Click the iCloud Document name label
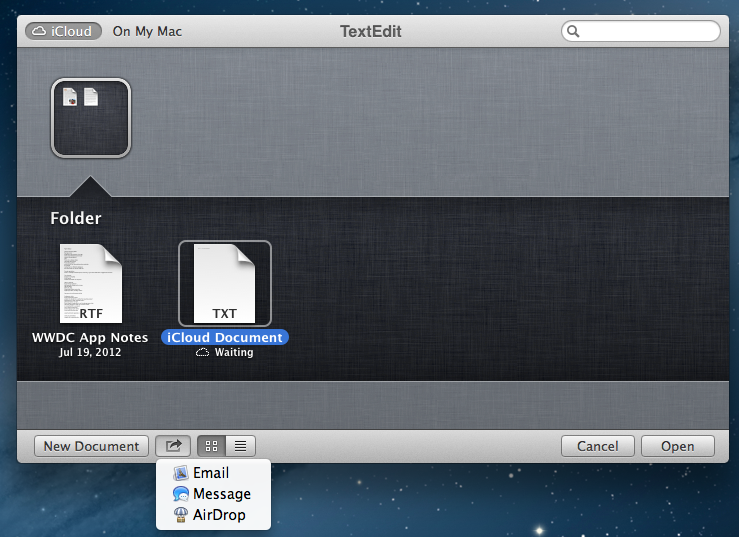 pyautogui.click(x=225, y=337)
